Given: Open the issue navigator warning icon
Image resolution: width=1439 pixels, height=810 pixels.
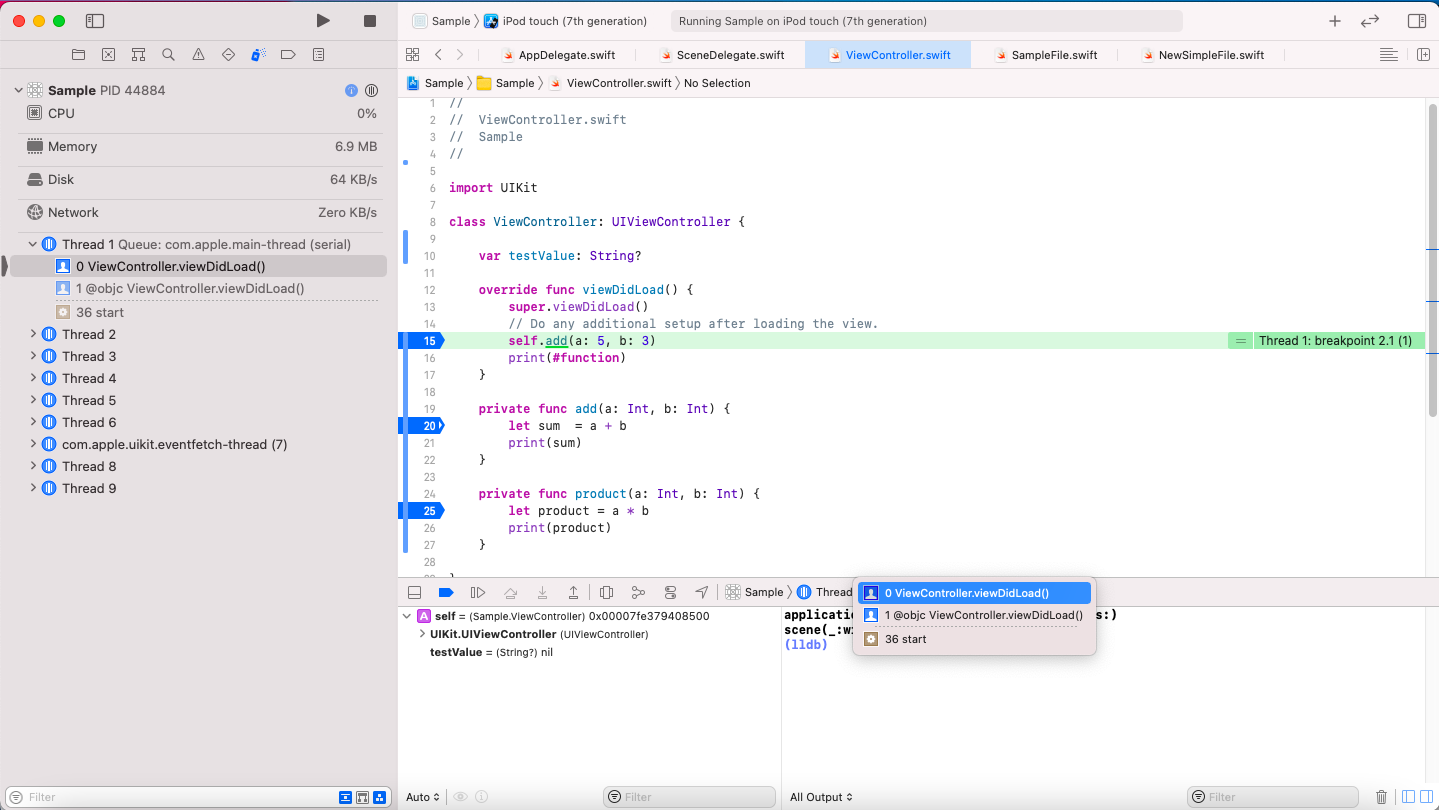Looking at the screenshot, I should pos(198,55).
